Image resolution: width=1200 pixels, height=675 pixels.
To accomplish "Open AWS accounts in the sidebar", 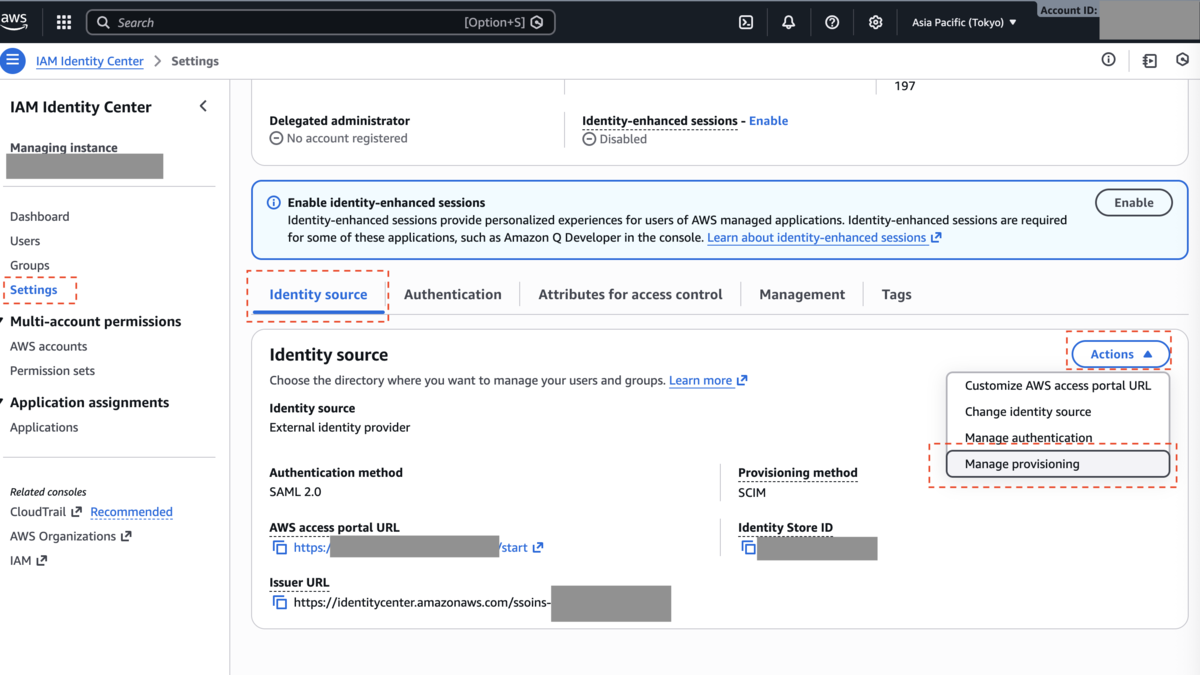I will pos(48,346).
